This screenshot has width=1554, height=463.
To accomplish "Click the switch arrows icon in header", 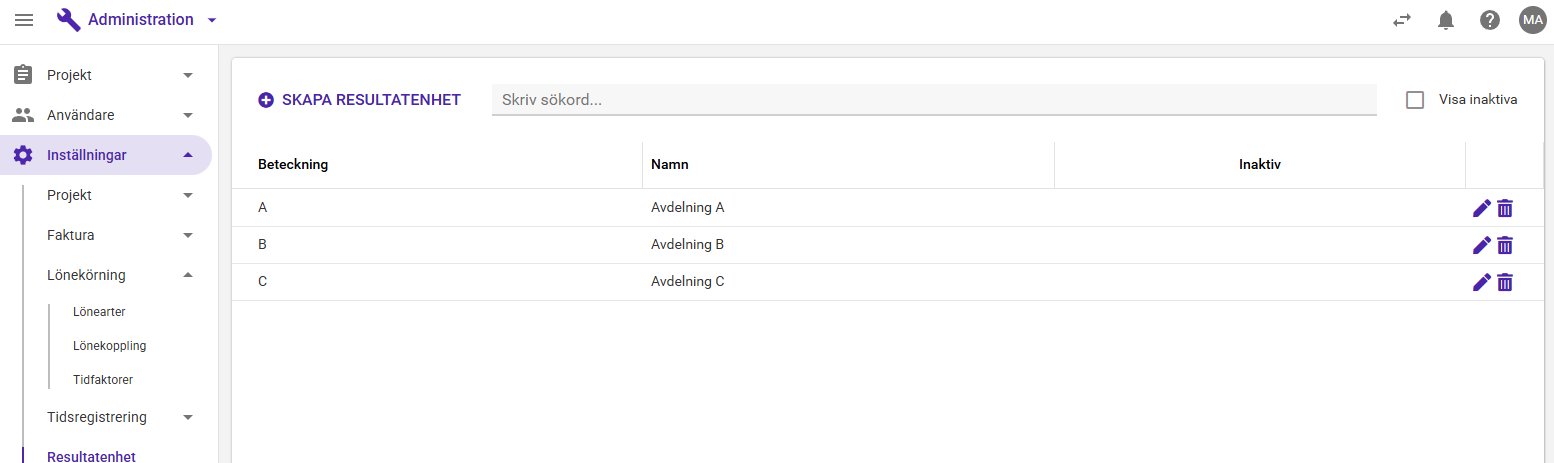I will (1402, 20).
